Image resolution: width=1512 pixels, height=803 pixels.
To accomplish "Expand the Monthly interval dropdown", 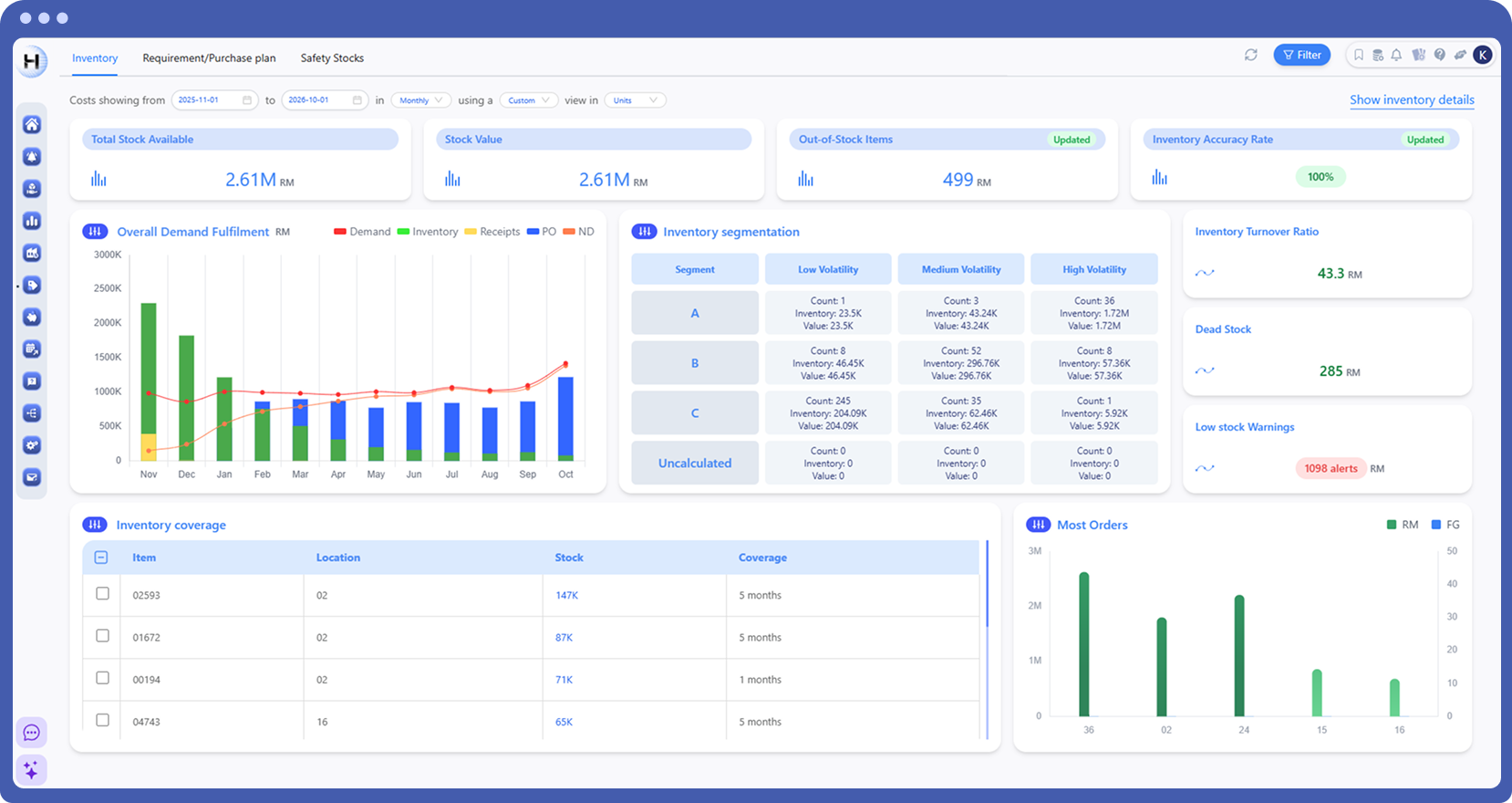I will pos(420,100).
